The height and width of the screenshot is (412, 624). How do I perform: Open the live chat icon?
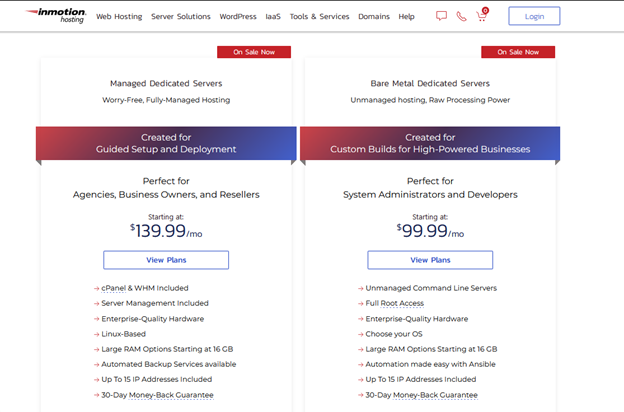point(441,16)
